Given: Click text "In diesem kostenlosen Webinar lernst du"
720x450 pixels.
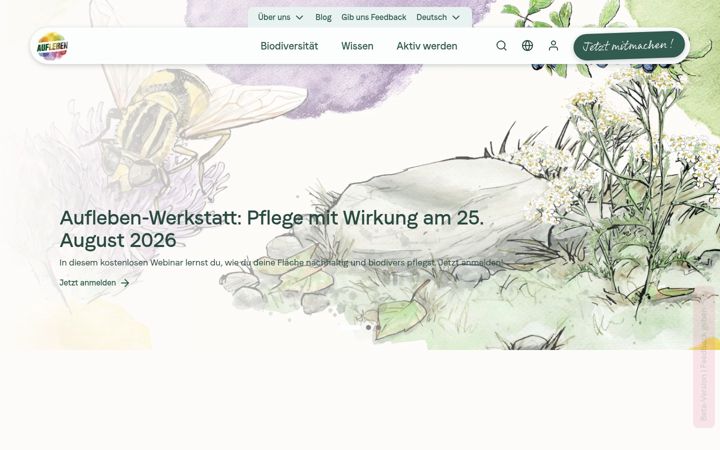Looking at the screenshot, I should click(x=141, y=263).
